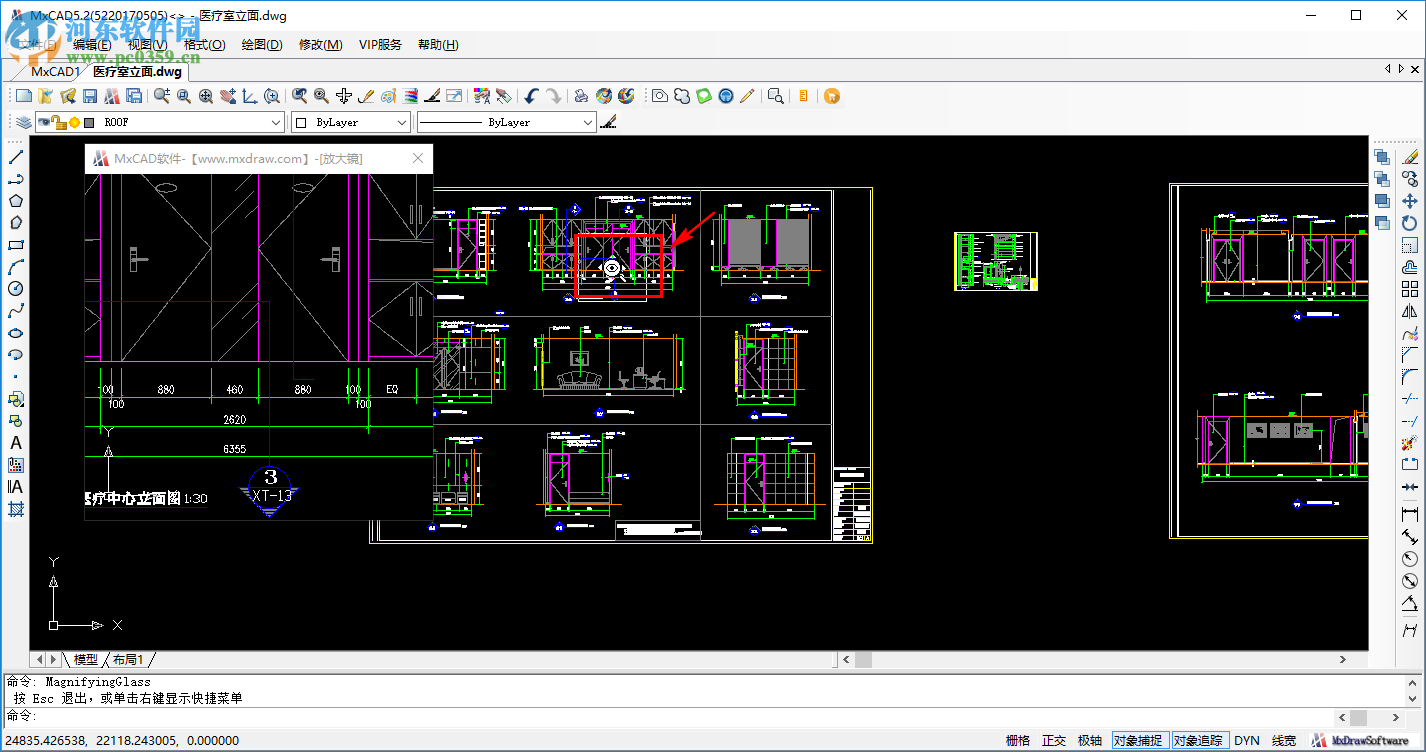The width and height of the screenshot is (1426, 752).
Task: Select the Mirror tool in right toolbar
Action: (x=1410, y=311)
